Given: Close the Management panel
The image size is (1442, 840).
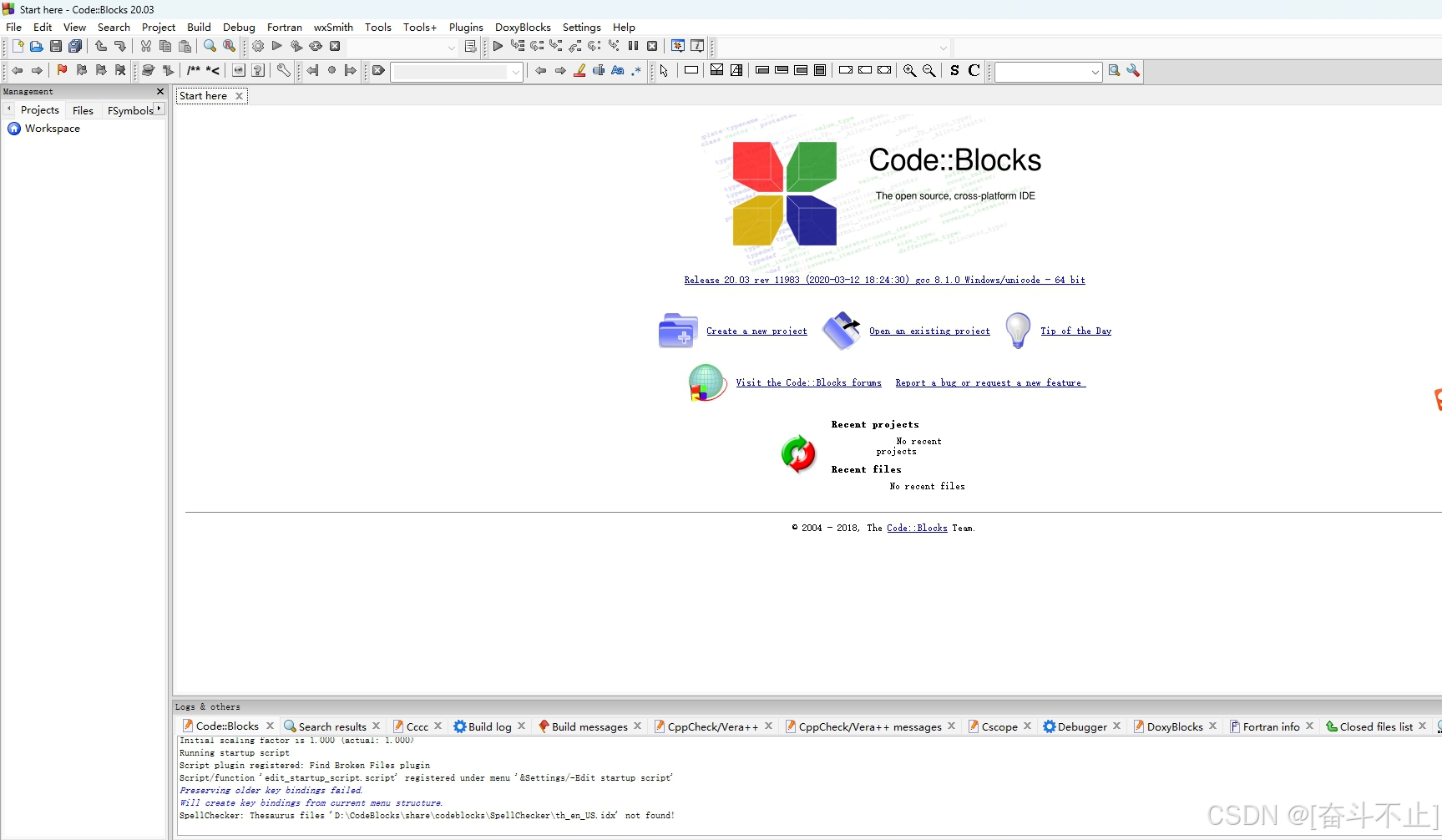Looking at the screenshot, I should click(x=160, y=91).
